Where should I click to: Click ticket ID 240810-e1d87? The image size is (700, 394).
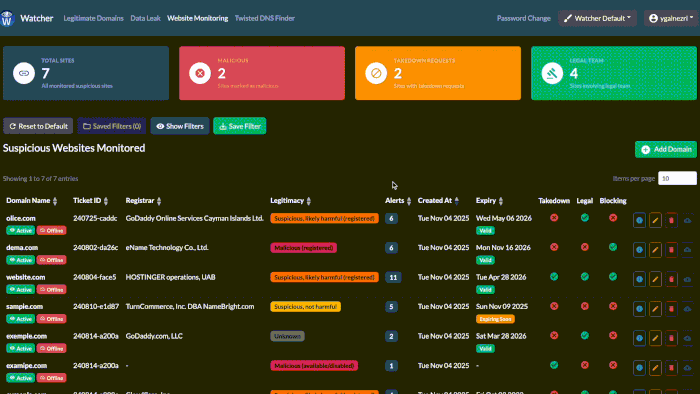point(96,307)
